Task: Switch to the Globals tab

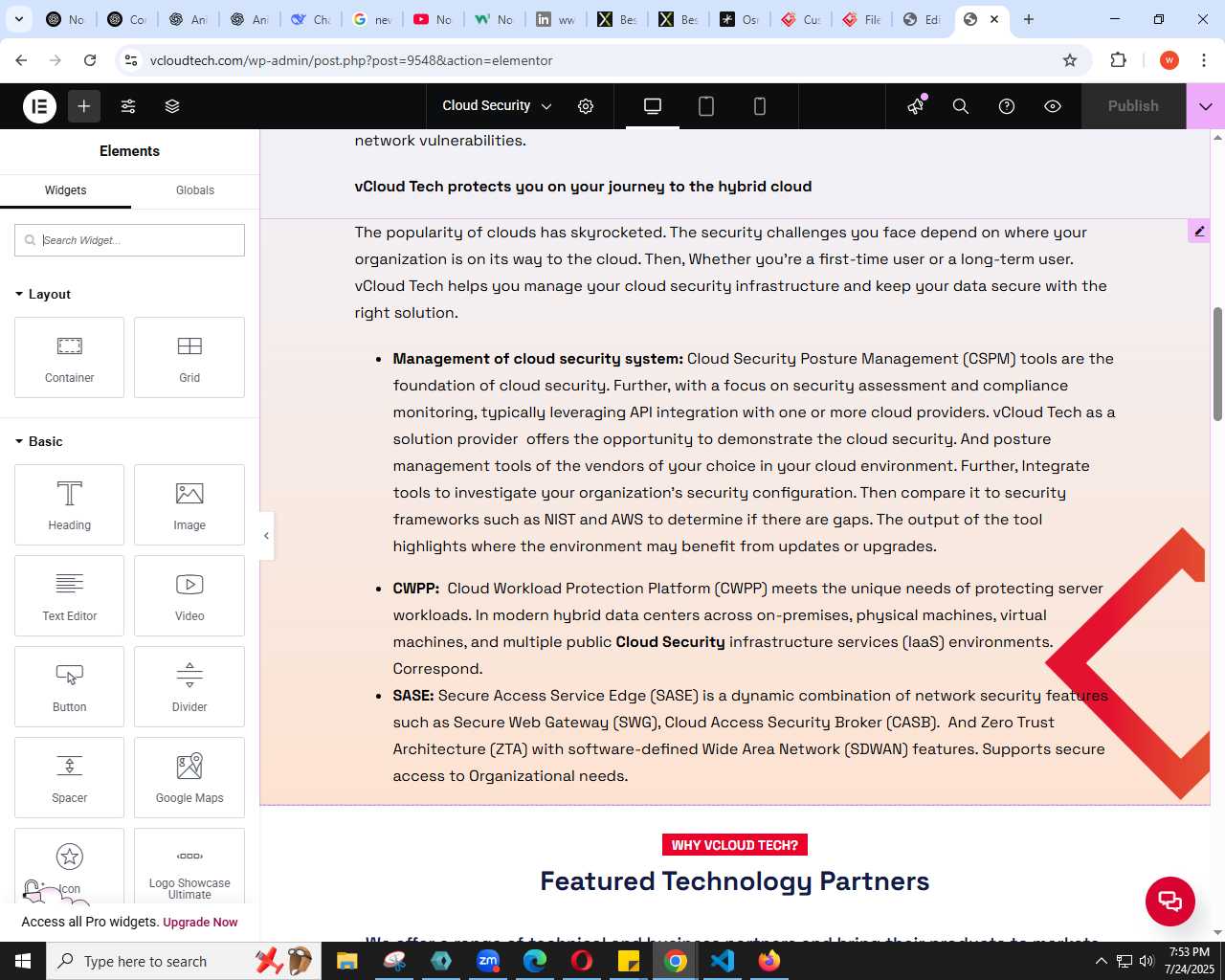Action: [195, 190]
